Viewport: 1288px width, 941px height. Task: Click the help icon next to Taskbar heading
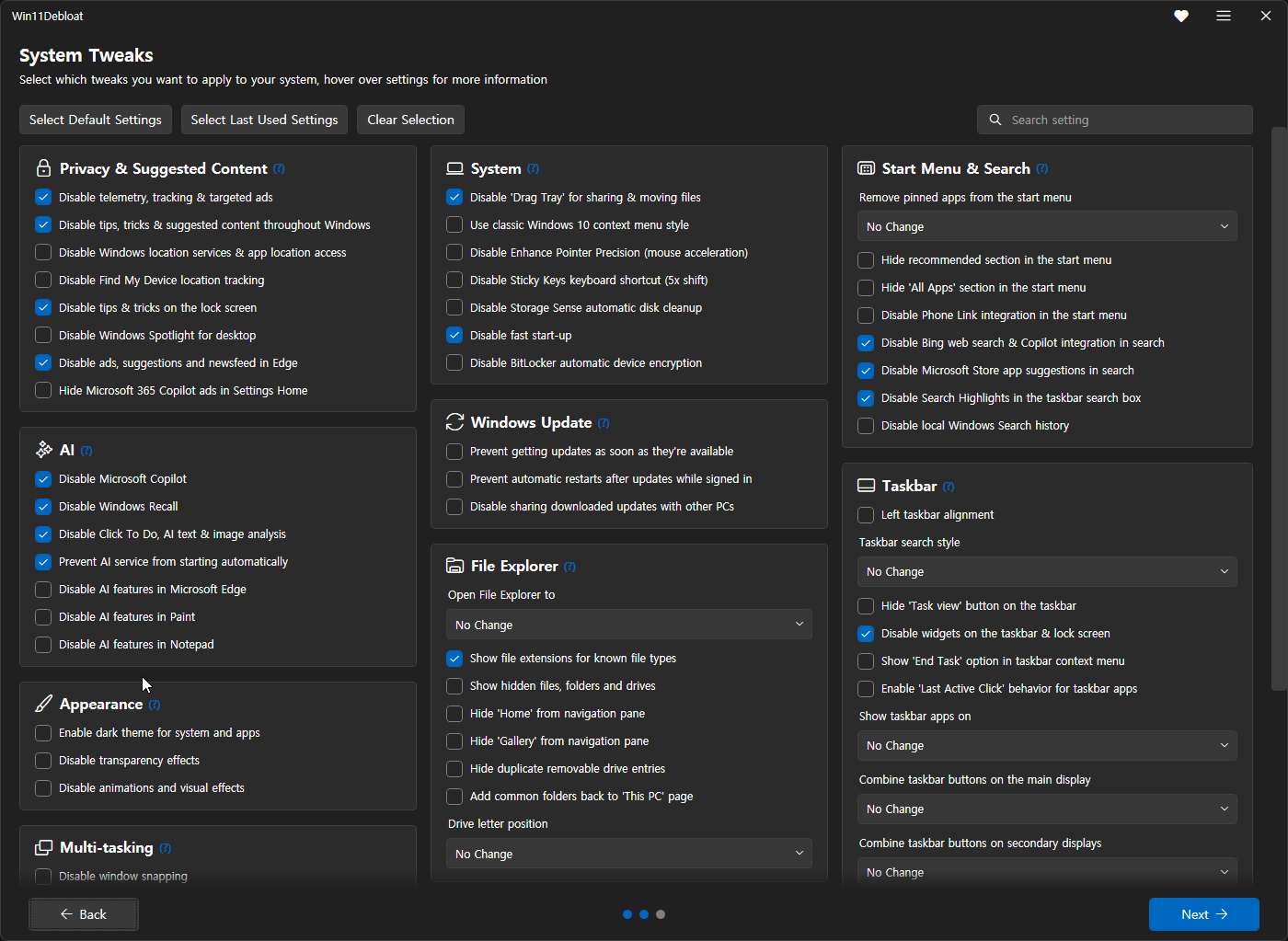(949, 487)
